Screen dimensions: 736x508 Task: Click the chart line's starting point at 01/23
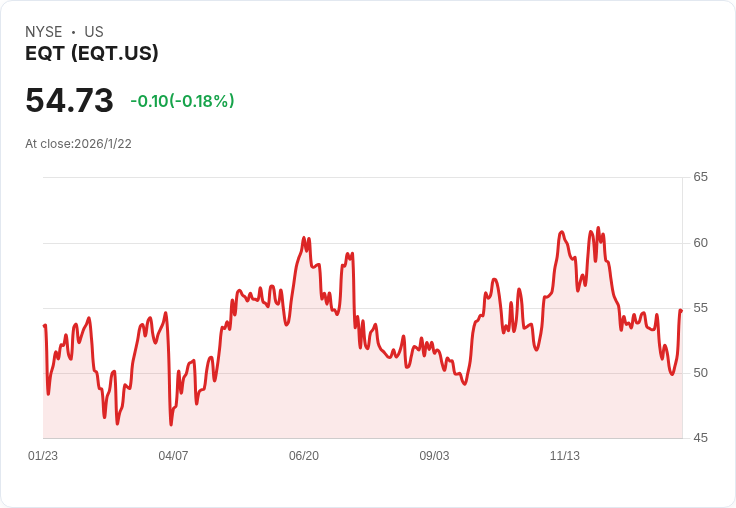44,325
